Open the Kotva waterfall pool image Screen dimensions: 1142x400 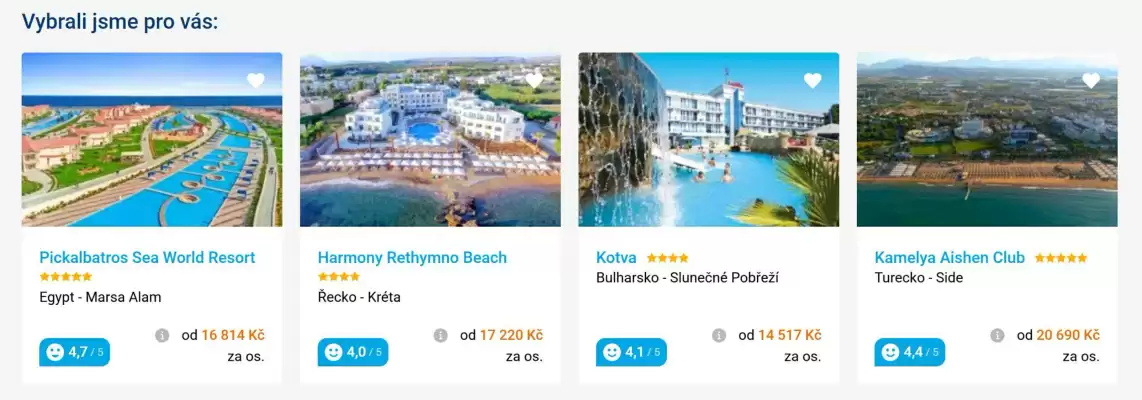pyautogui.click(x=709, y=139)
